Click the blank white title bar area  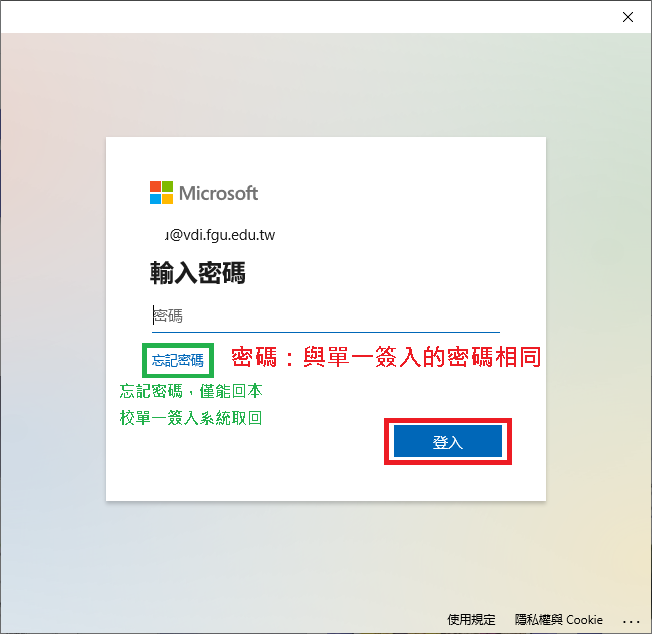point(291,17)
